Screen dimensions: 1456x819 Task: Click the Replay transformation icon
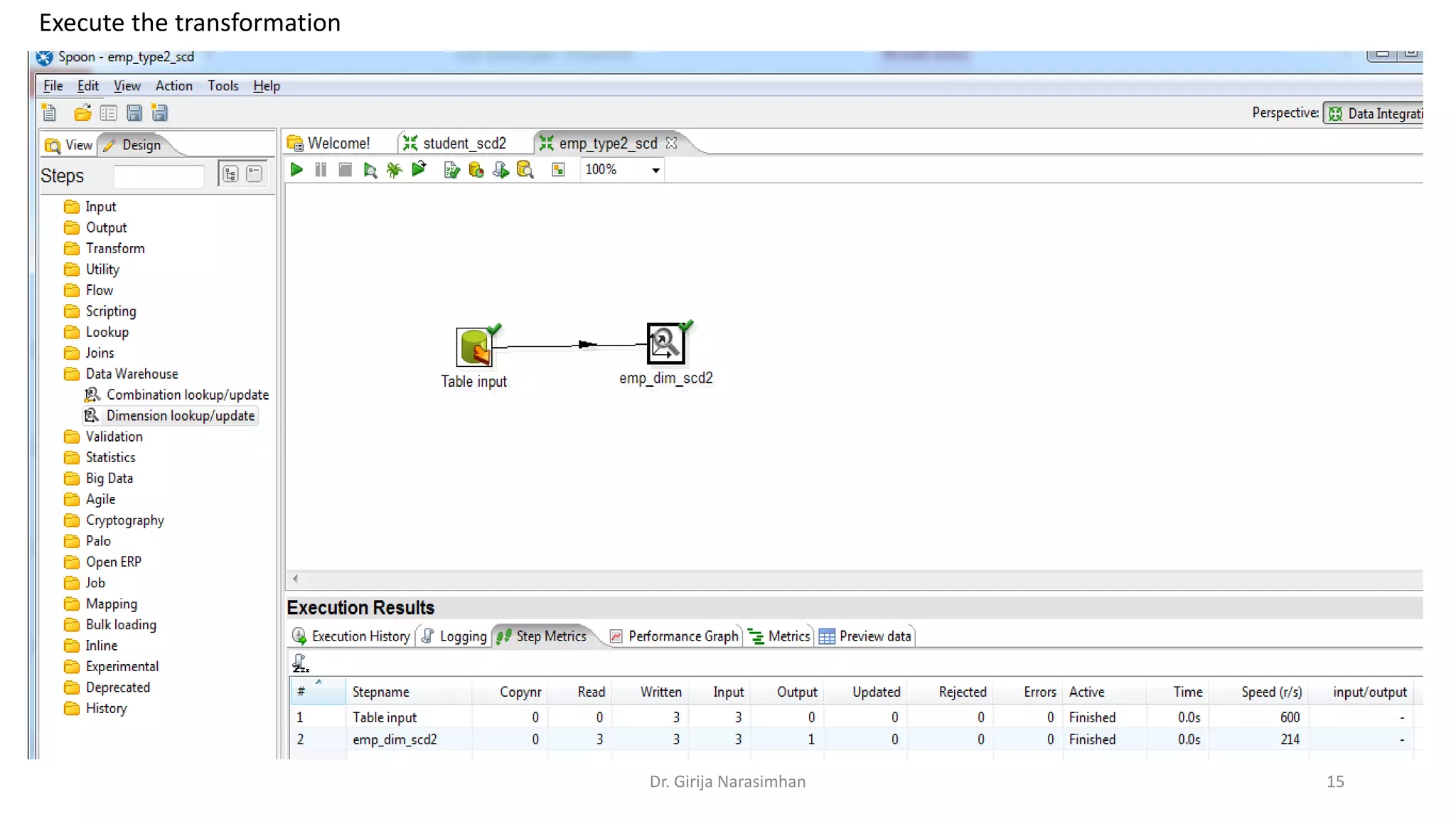[x=419, y=169]
